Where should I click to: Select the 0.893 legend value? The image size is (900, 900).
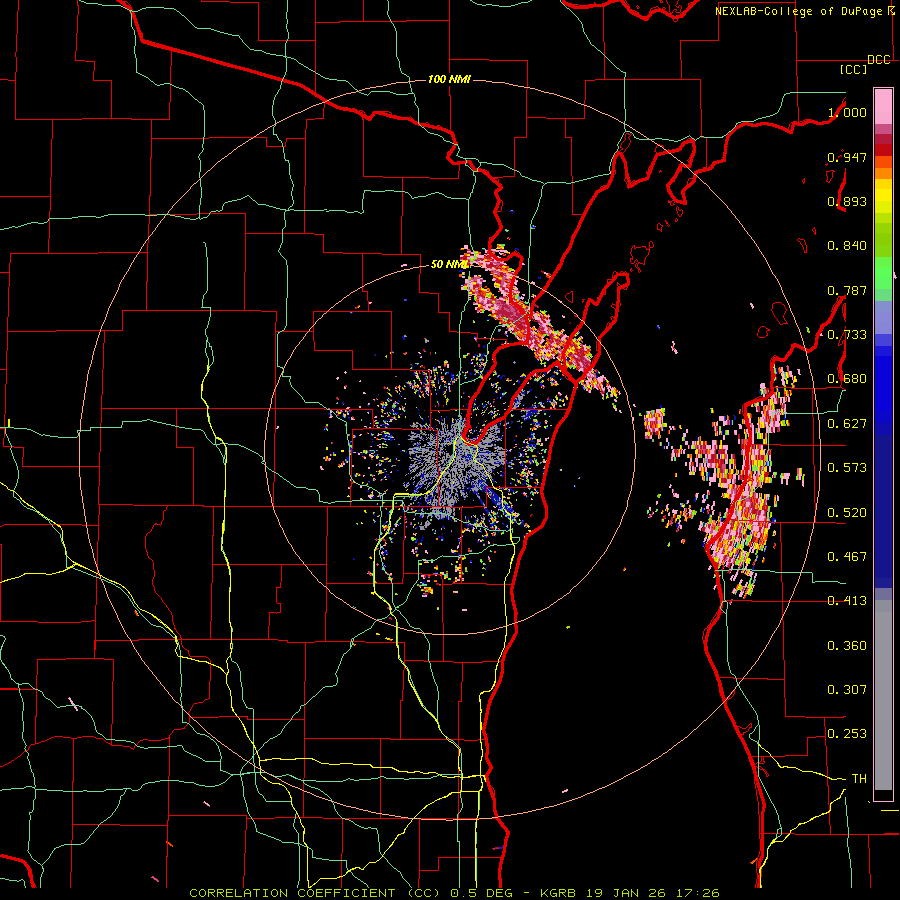pos(847,201)
